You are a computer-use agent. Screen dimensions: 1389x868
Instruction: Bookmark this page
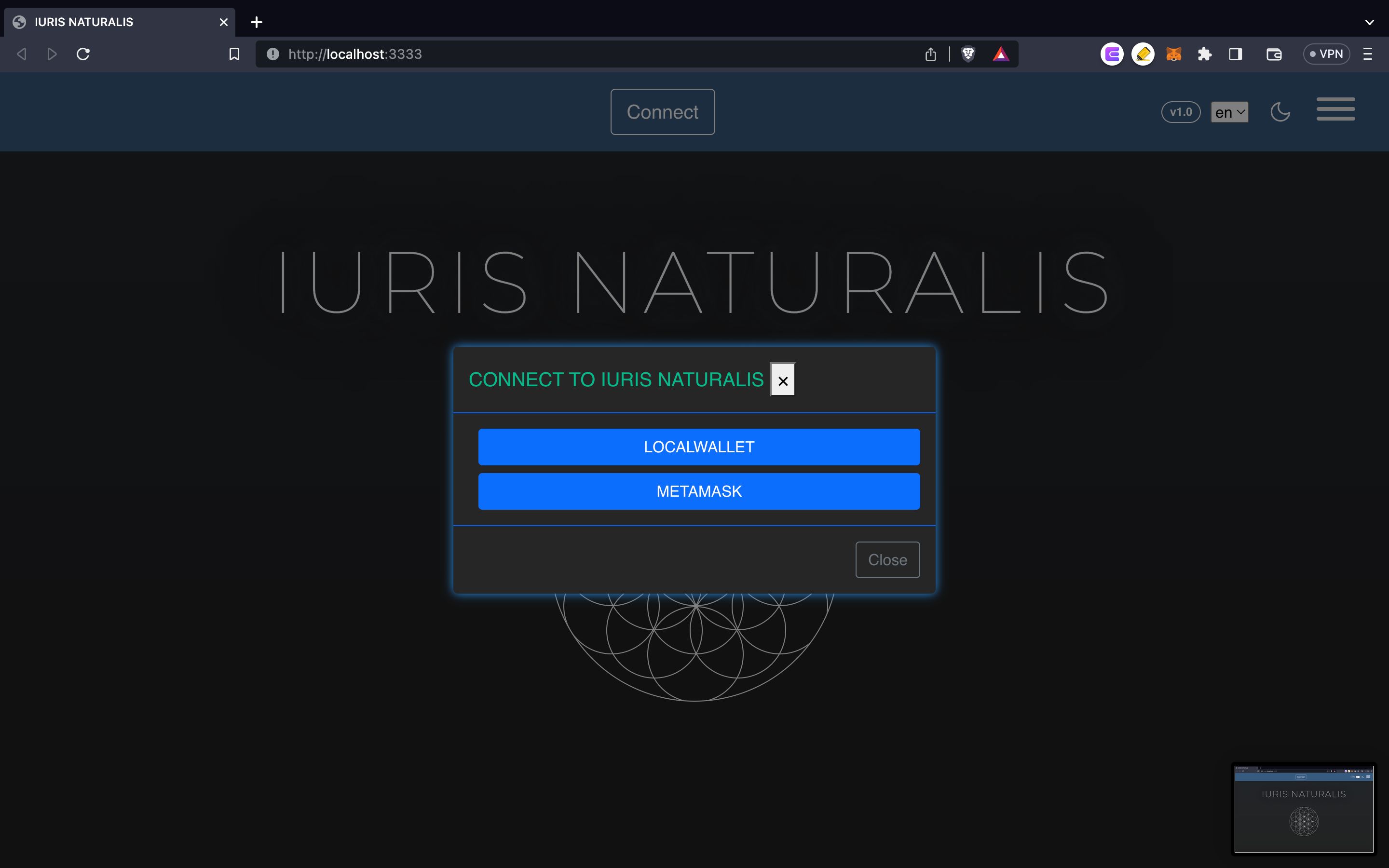pyautogui.click(x=234, y=54)
